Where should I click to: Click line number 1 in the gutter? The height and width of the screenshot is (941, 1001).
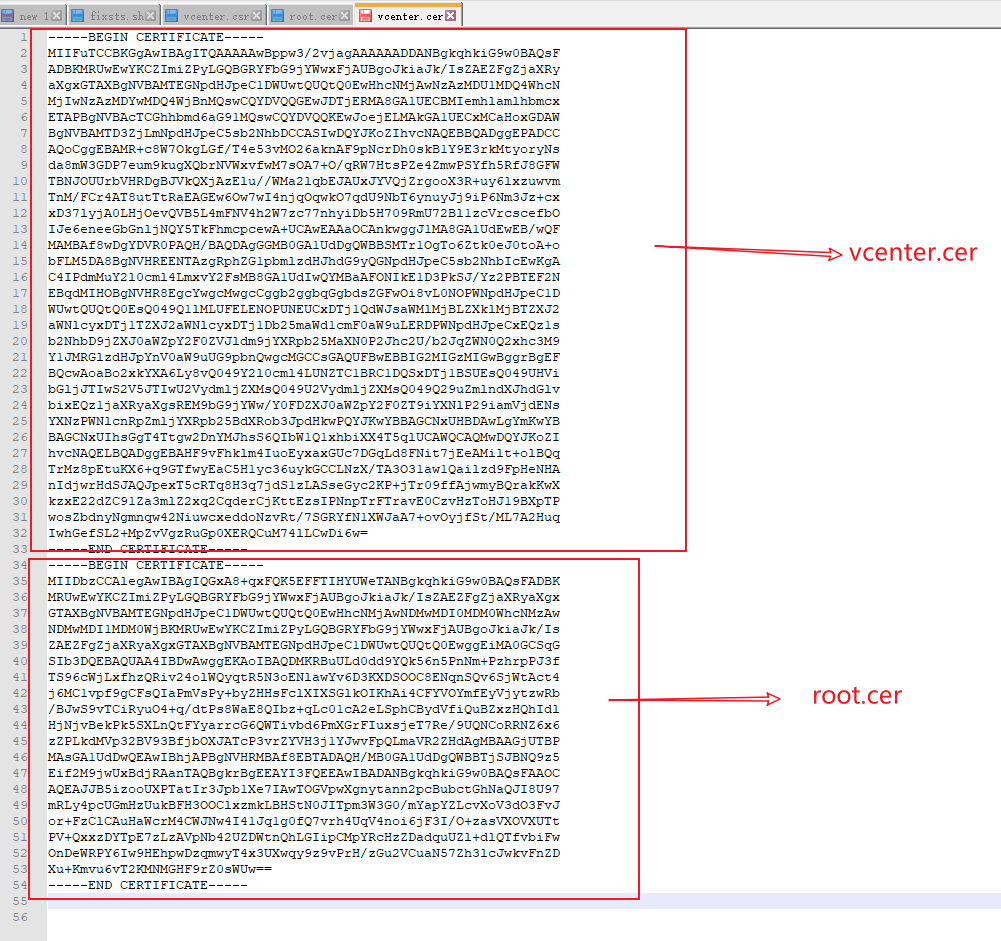pos(25,37)
